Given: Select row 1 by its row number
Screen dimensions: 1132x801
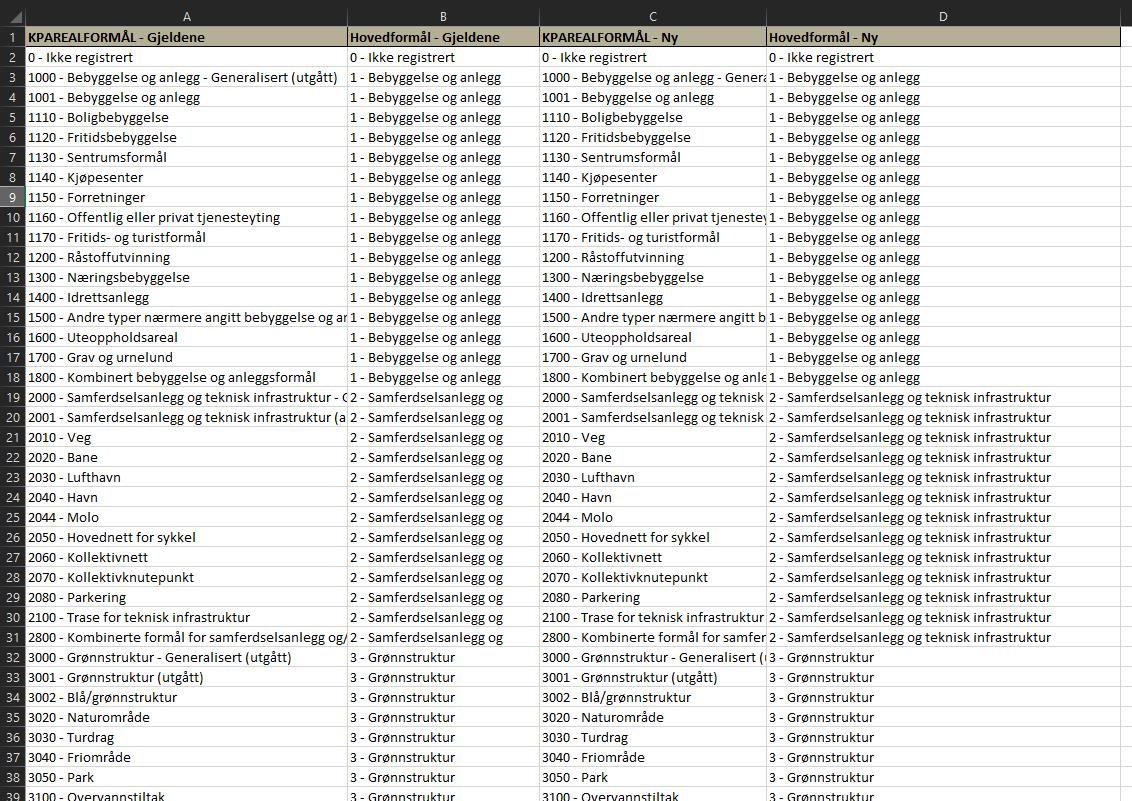Looking at the screenshot, I should tap(12, 38).
